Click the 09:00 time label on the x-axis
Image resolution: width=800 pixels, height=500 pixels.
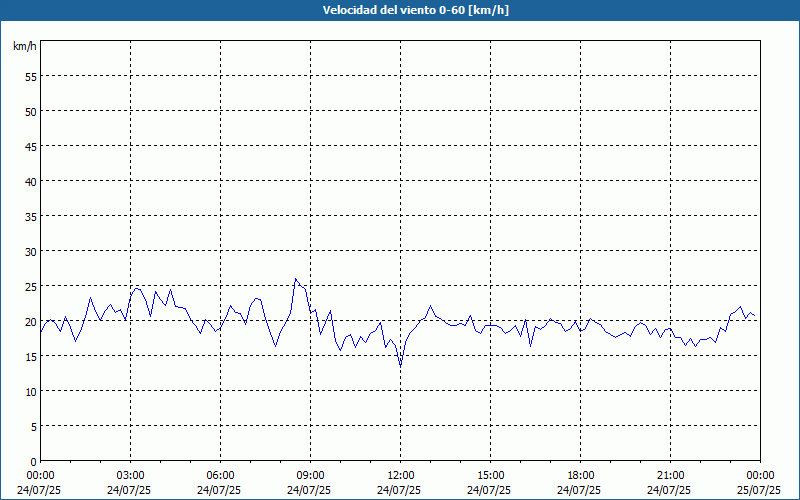(x=310, y=475)
